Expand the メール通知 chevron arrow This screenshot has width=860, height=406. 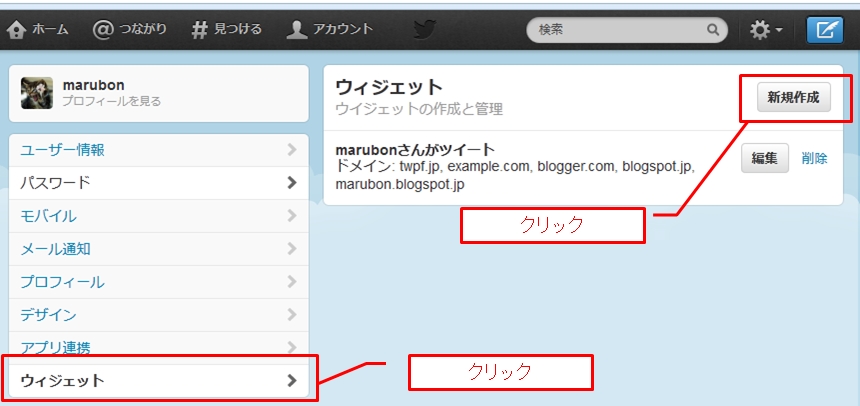point(292,249)
